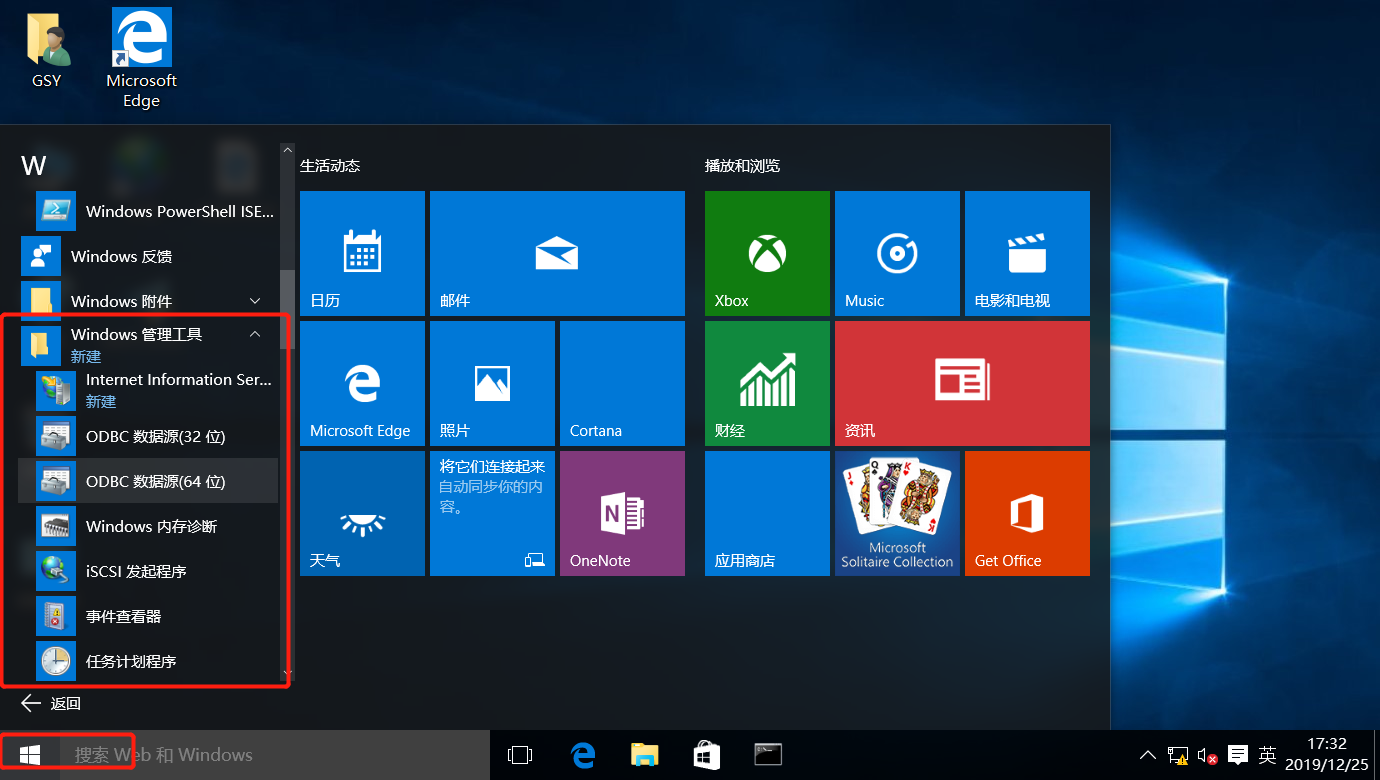
Task: Open the OneNote tile
Action: click(x=622, y=513)
